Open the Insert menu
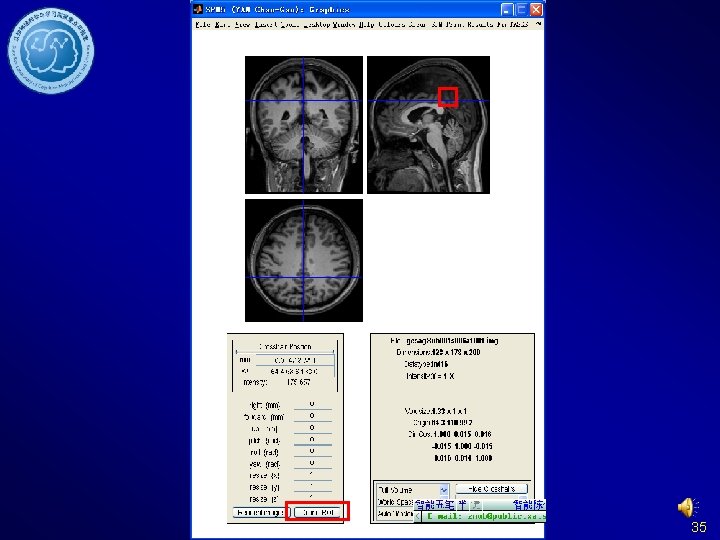The image size is (720, 540). pyautogui.click(x=265, y=24)
